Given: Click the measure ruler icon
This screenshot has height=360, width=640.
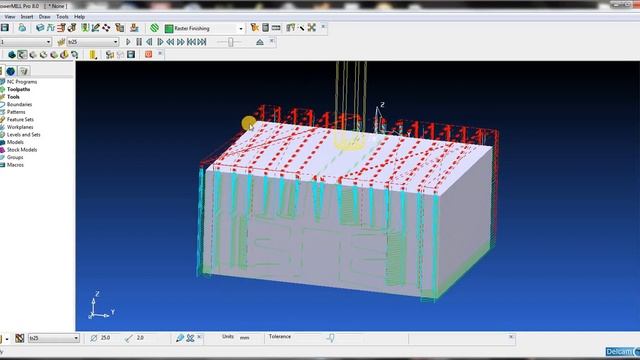Looking at the screenshot, I should [276, 27].
